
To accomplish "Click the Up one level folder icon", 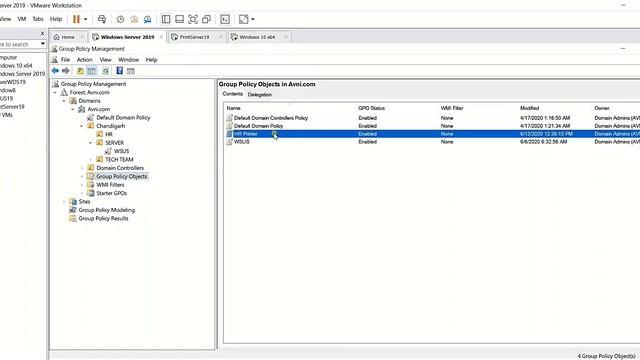I will pos(80,71).
